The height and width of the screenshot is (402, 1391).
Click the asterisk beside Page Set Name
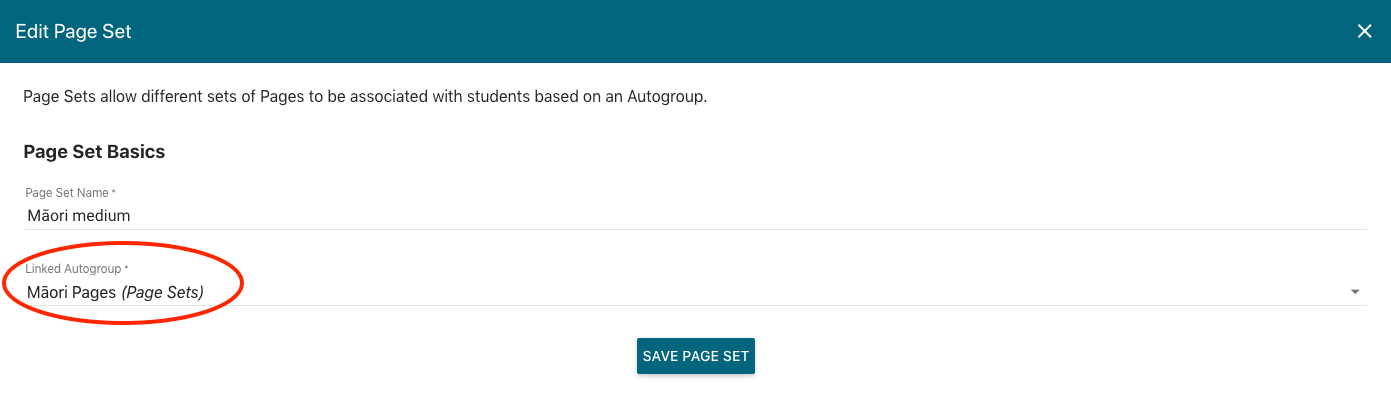113,192
